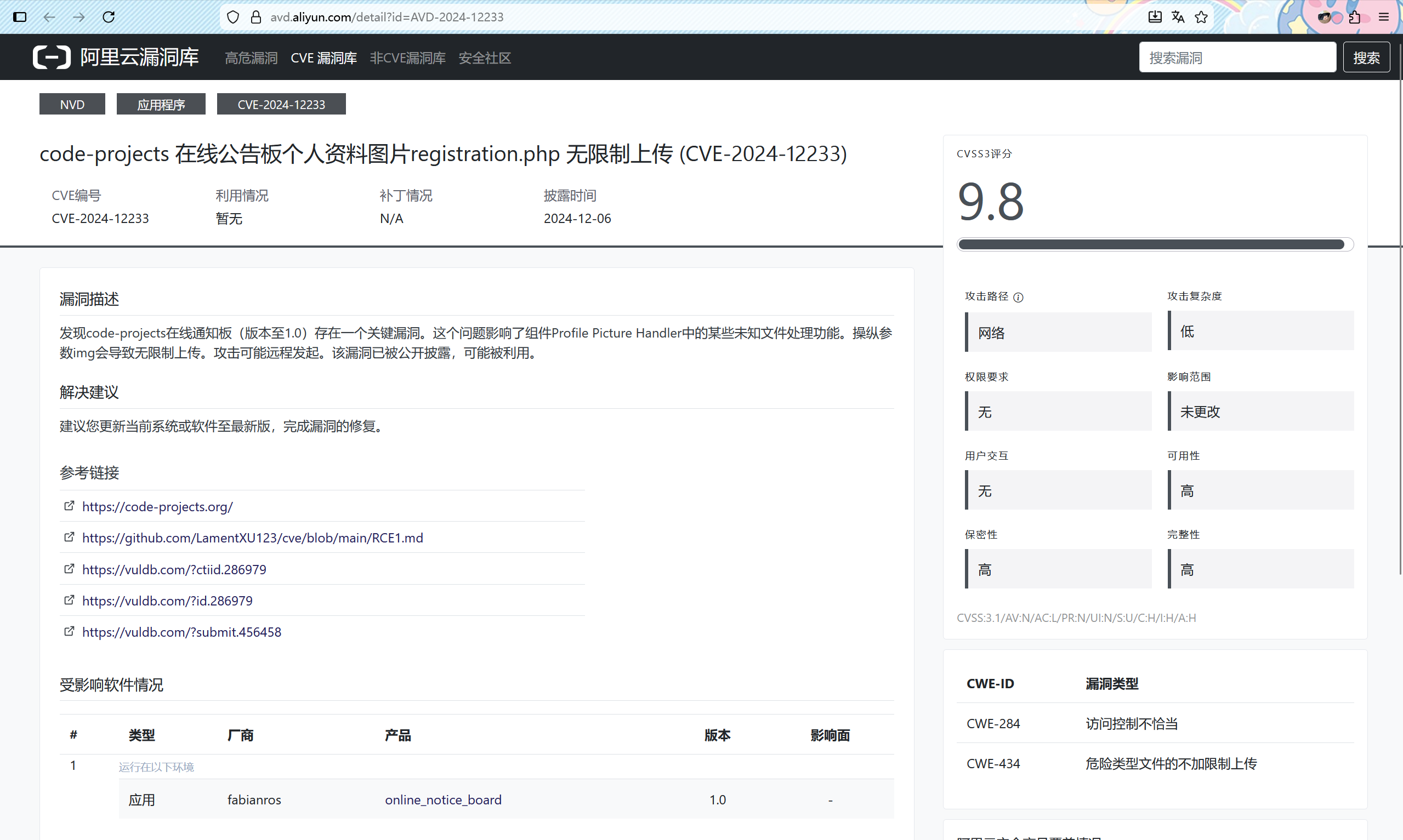Open the browser extensions puzzle icon

pyautogui.click(x=1354, y=17)
